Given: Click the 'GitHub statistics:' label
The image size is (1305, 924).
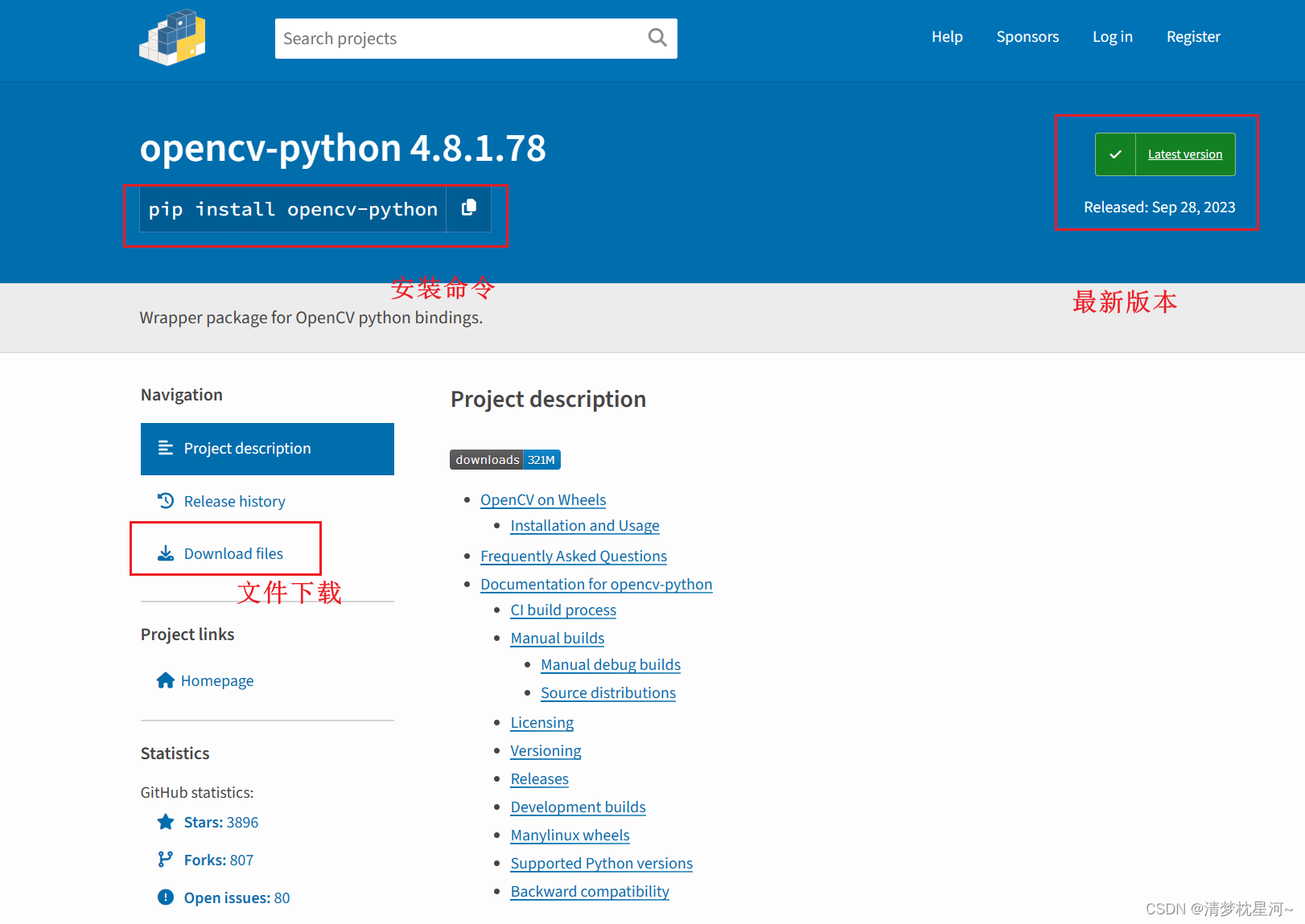Looking at the screenshot, I should click(x=197, y=793).
